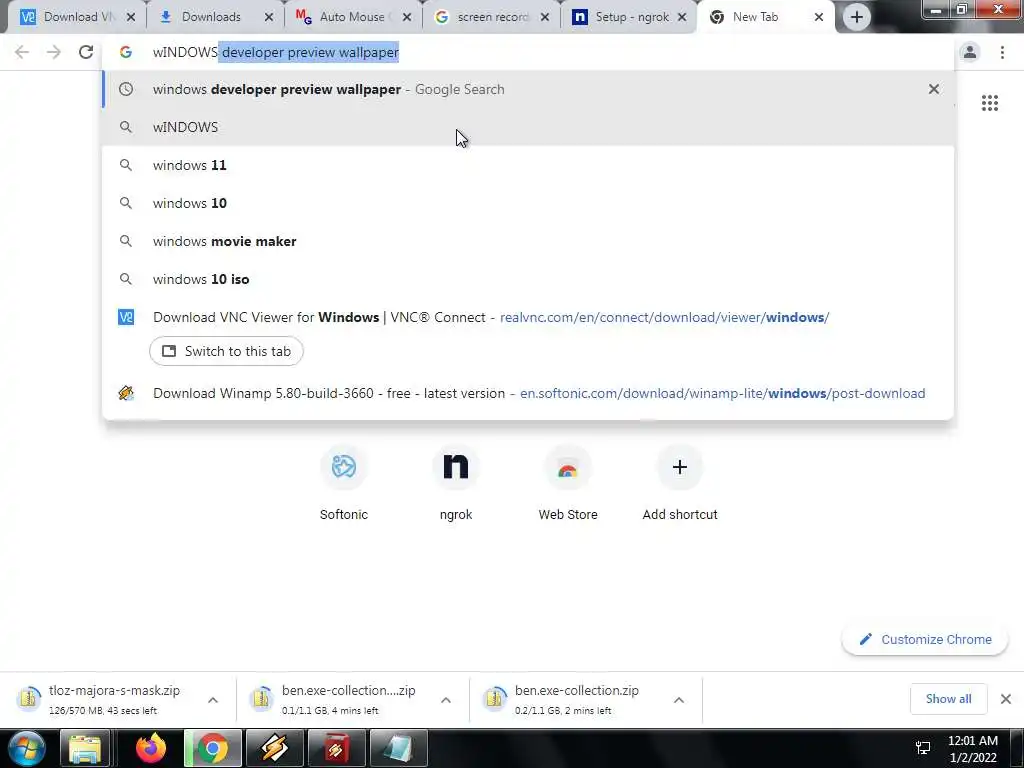
Task: Open the Chrome profile avatar icon
Action: click(x=970, y=52)
